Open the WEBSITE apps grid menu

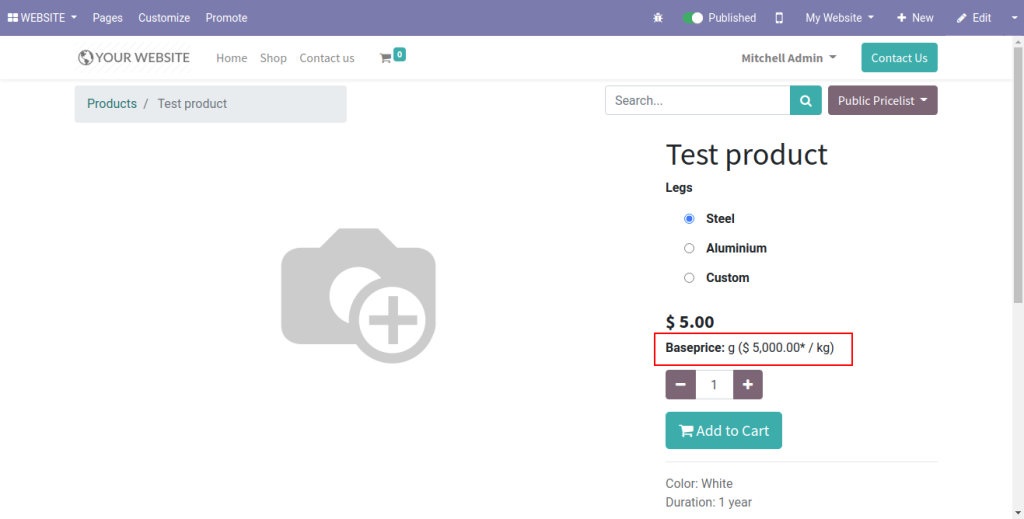[42, 18]
